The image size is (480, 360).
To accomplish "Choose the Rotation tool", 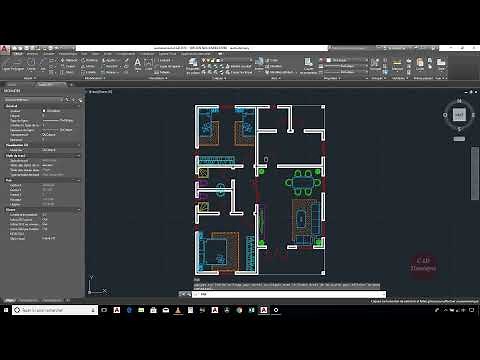I will click(x=89, y=60).
